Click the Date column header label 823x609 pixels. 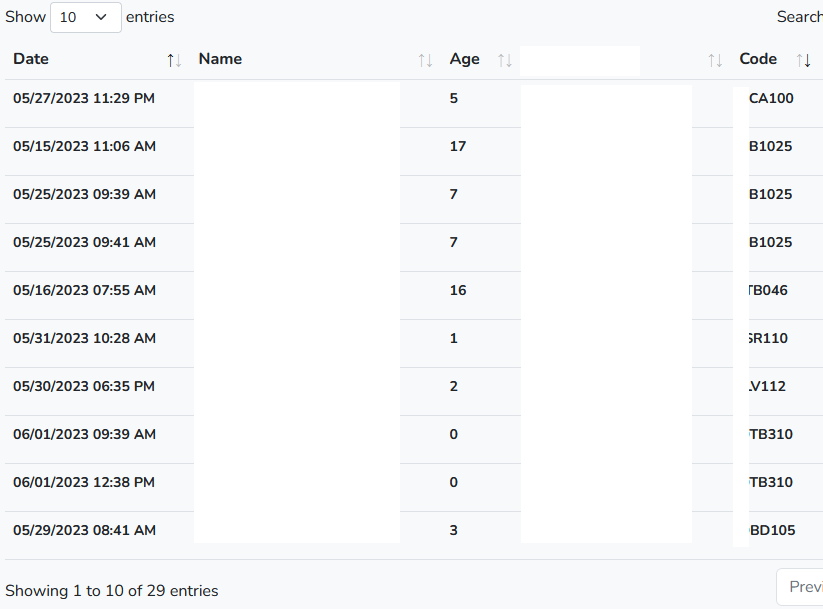tap(30, 59)
